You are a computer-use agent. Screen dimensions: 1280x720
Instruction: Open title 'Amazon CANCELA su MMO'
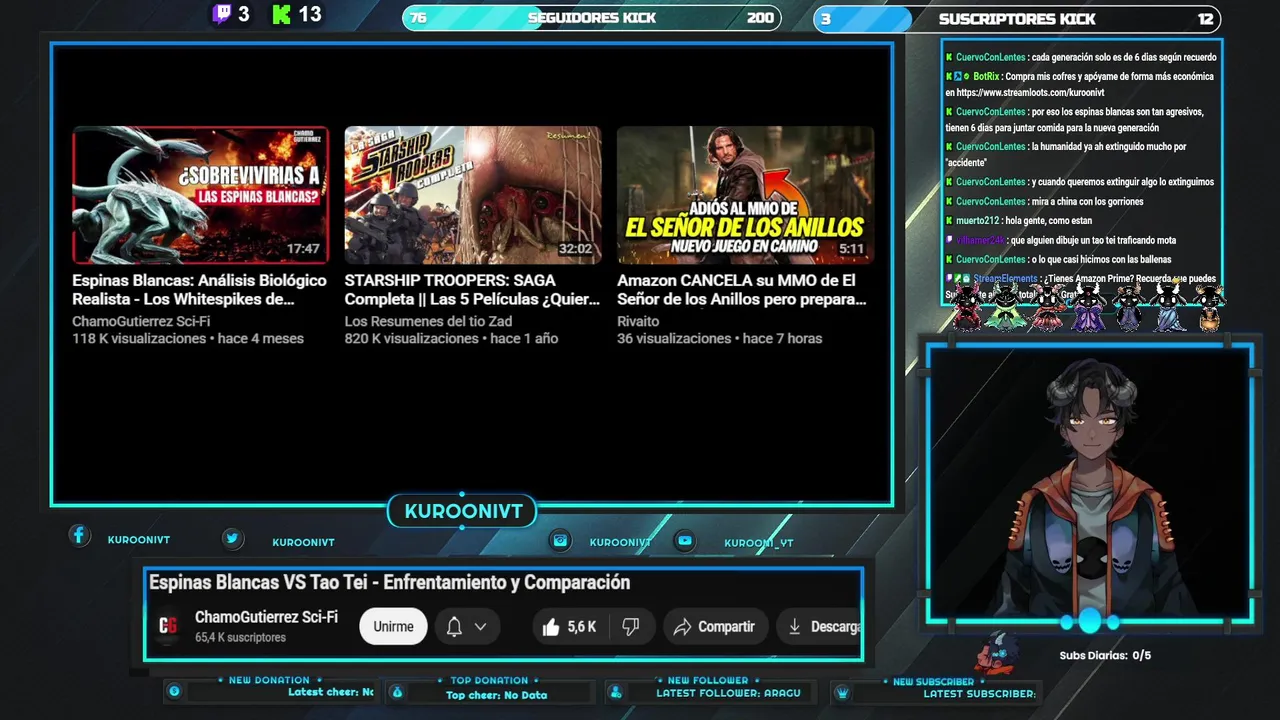742,290
